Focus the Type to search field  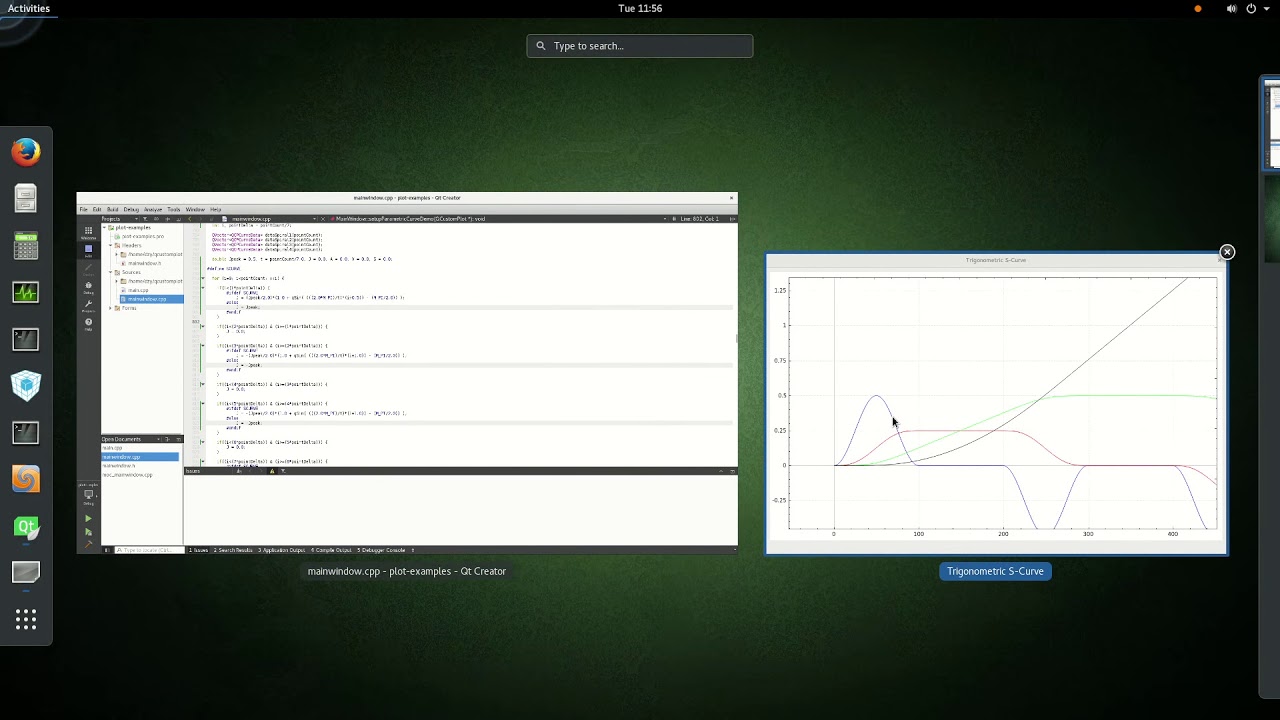click(x=640, y=46)
